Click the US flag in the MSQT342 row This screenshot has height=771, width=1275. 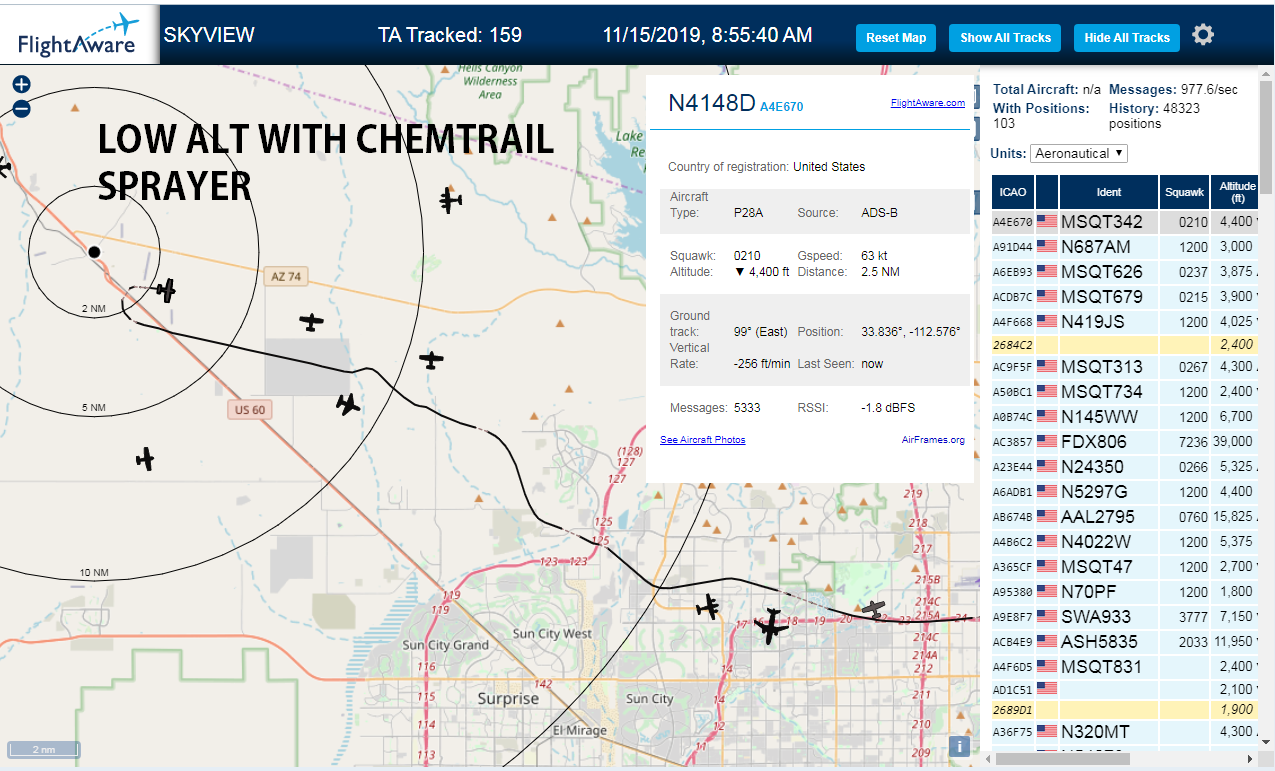point(1047,222)
